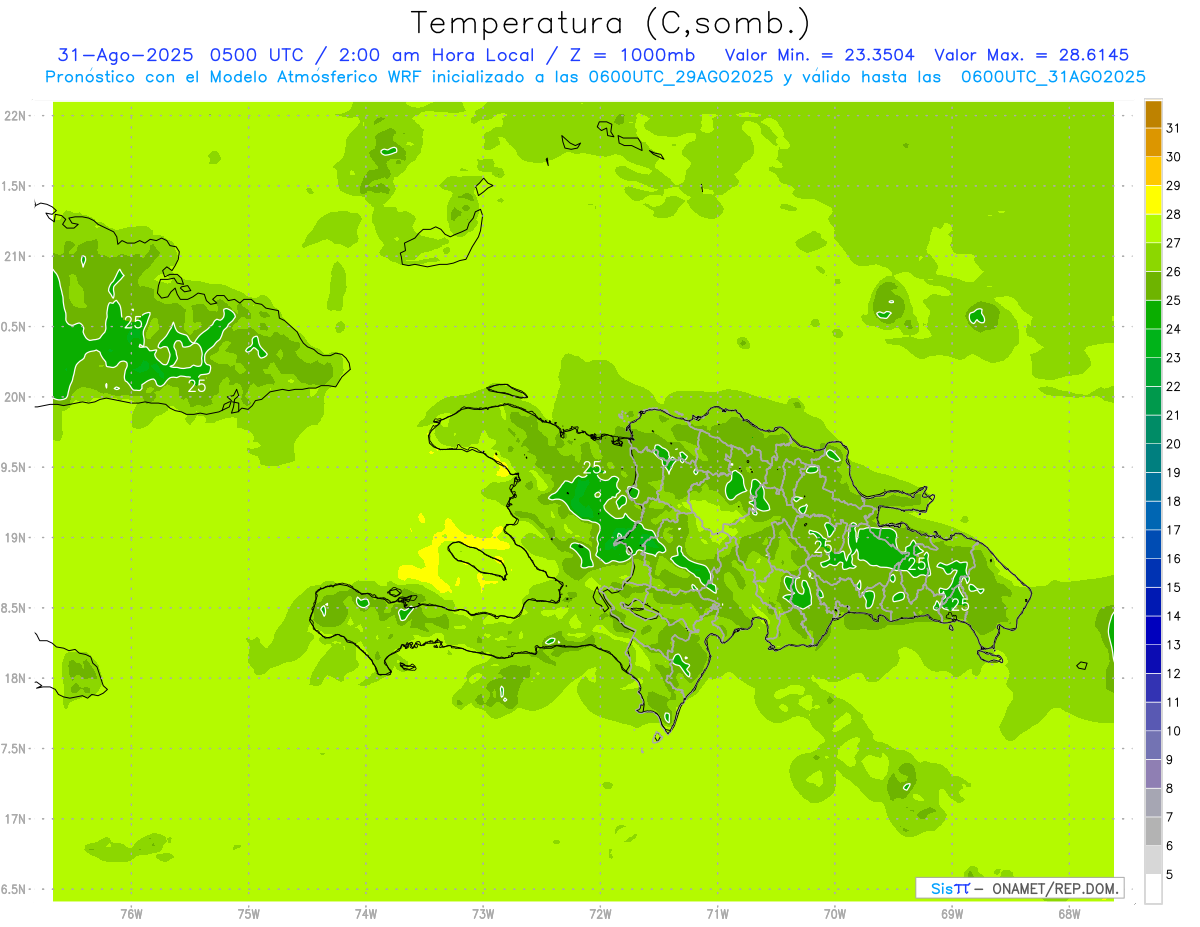
Task: Click the '18N' latitude label
Action: click(x=17, y=679)
